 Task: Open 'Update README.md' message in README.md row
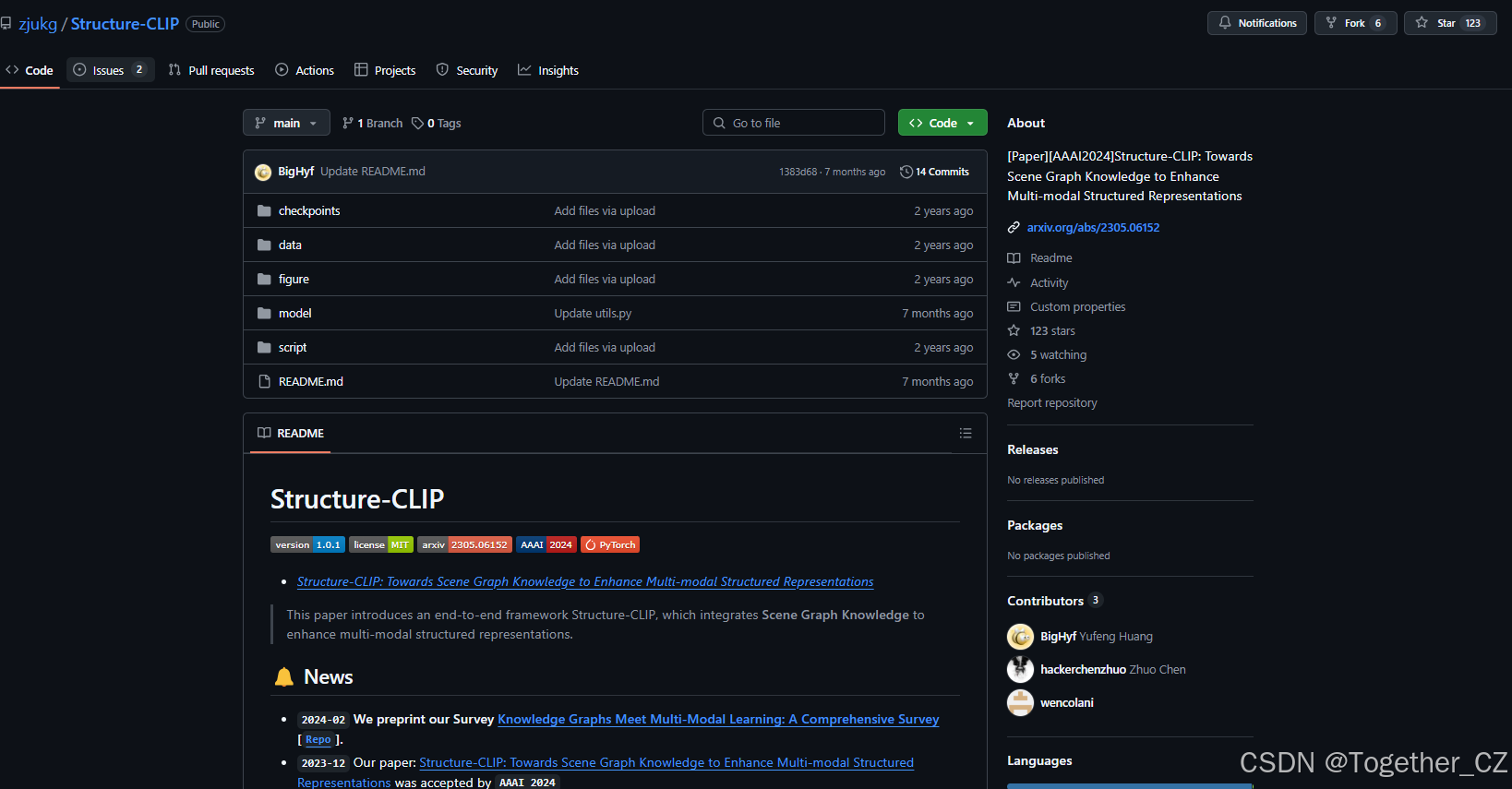coord(606,381)
